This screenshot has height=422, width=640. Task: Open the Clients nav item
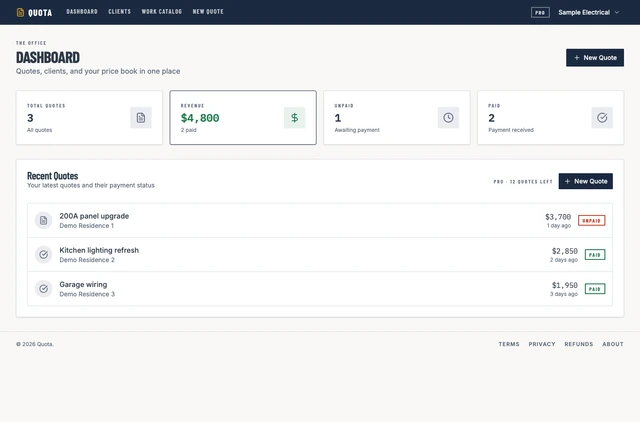[120, 12]
